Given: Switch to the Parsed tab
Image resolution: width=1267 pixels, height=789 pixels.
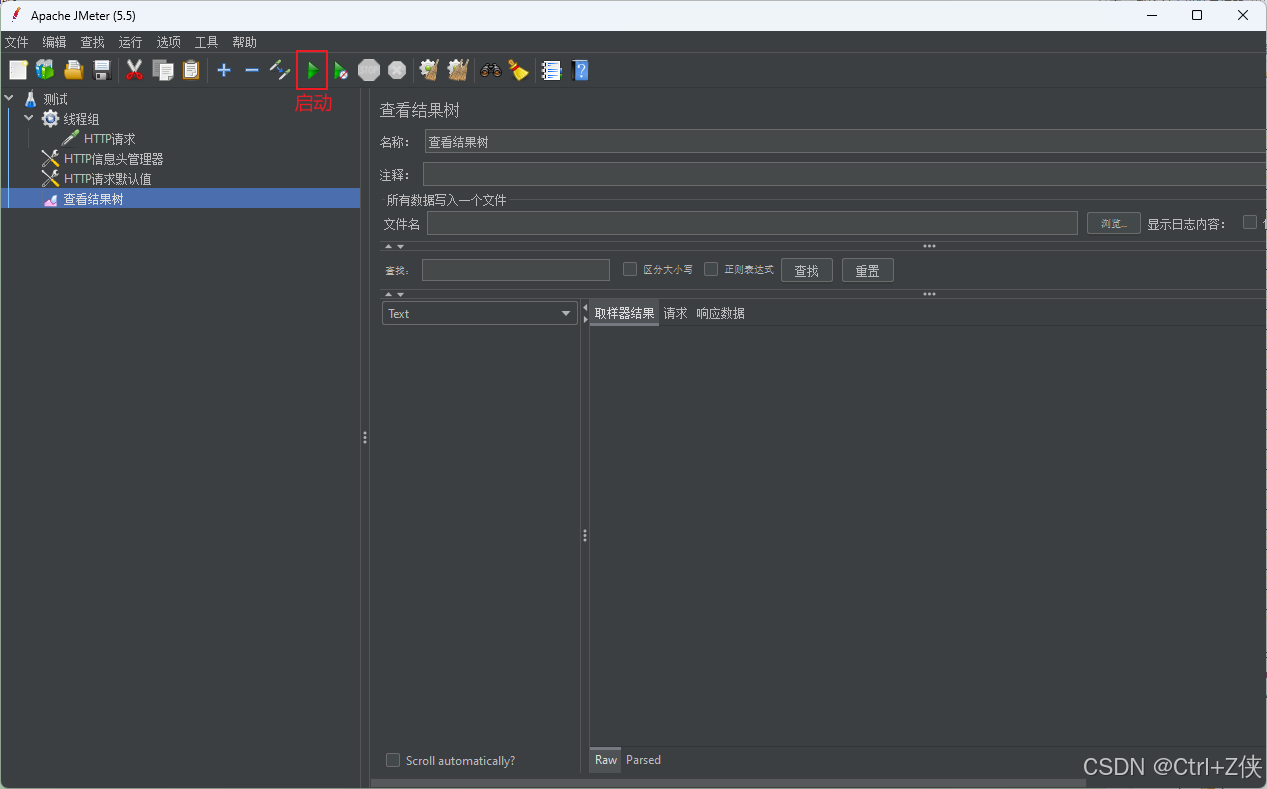Looking at the screenshot, I should click(x=643, y=760).
